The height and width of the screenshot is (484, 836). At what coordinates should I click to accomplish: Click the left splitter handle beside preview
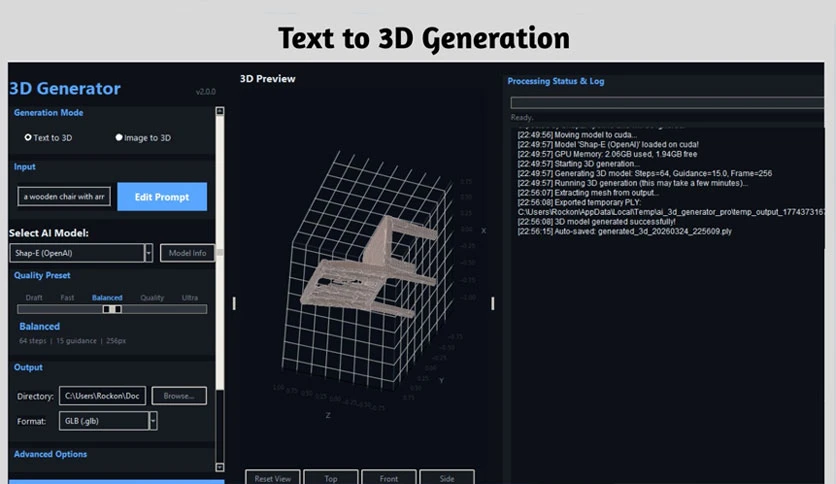[x=234, y=303]
